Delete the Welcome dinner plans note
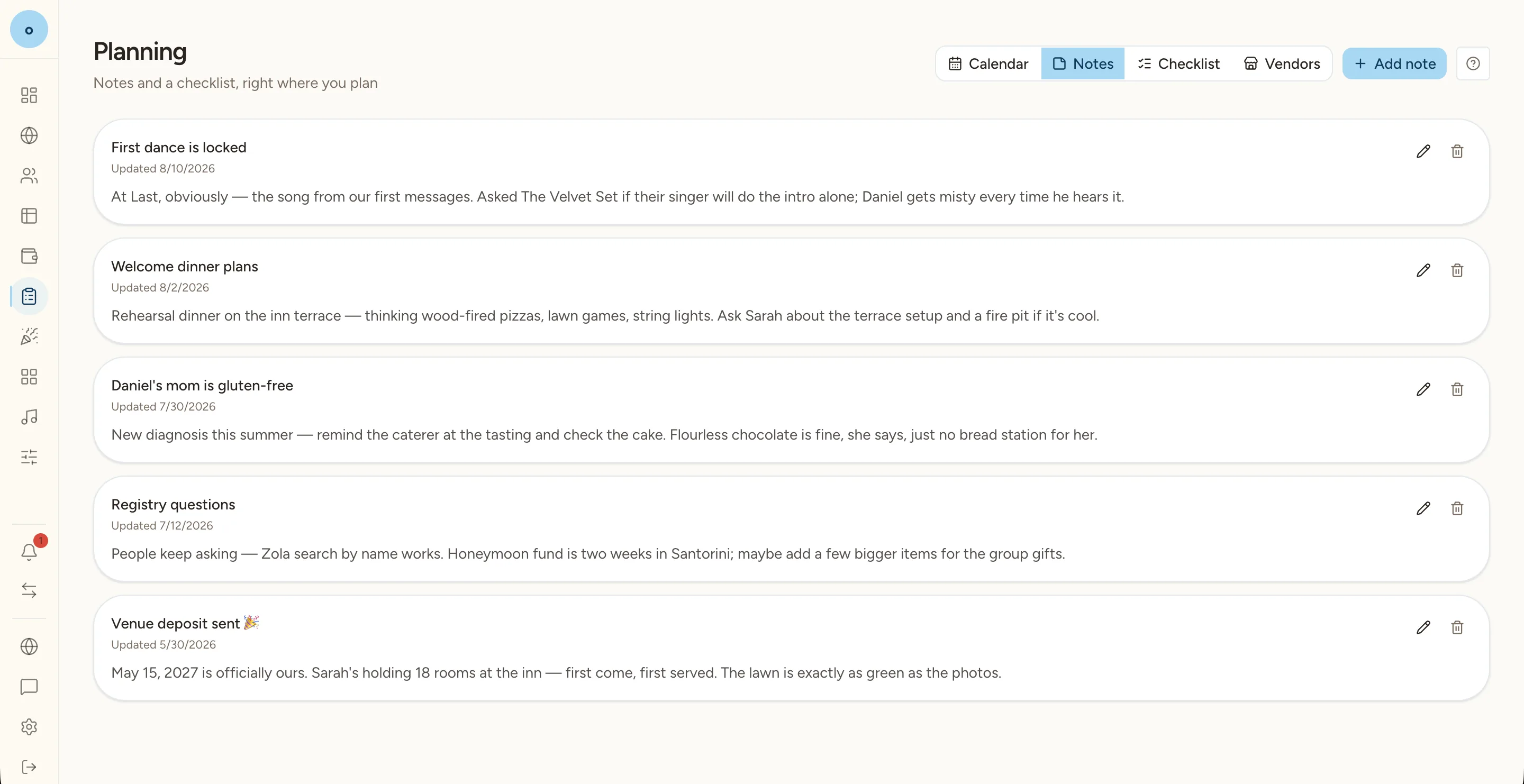 pos(1457,270)
